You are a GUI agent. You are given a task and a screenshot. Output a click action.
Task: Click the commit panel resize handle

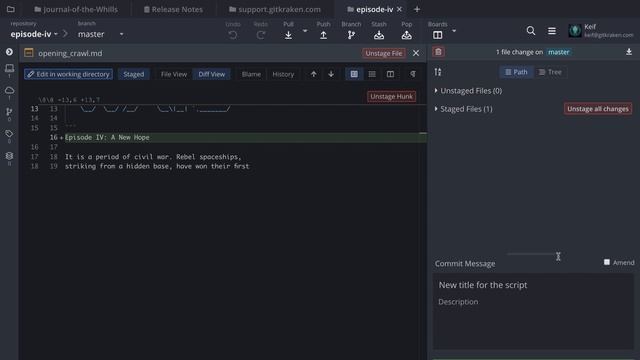click(x=533, y=253)
